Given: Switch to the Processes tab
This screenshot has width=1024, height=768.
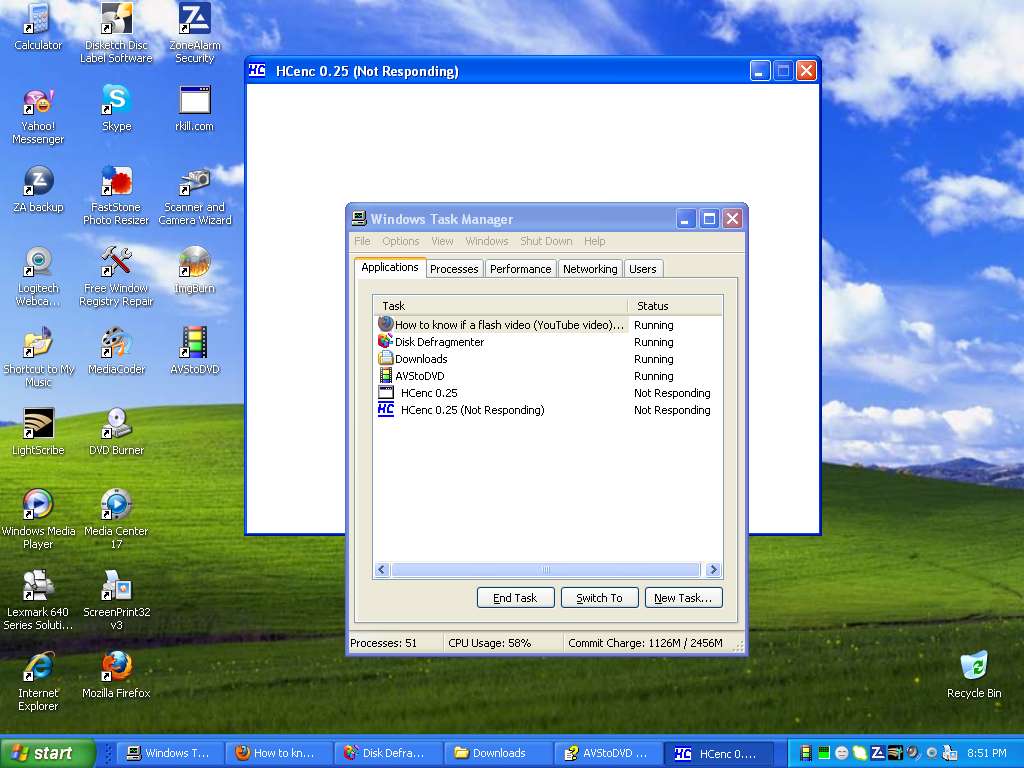Looking at the screenshot, I should pos(454,269).
